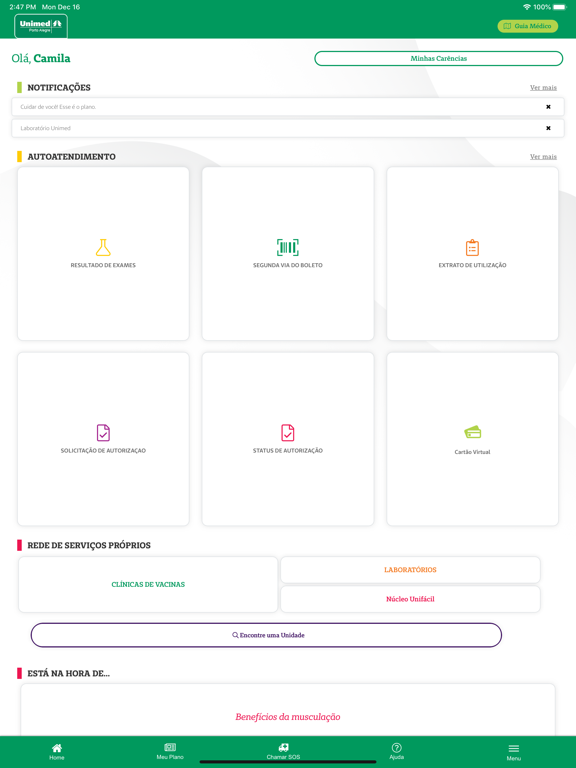576x768 pixels.
Task: Open the Núcleo Unifácil card
Action: (410, 599)
